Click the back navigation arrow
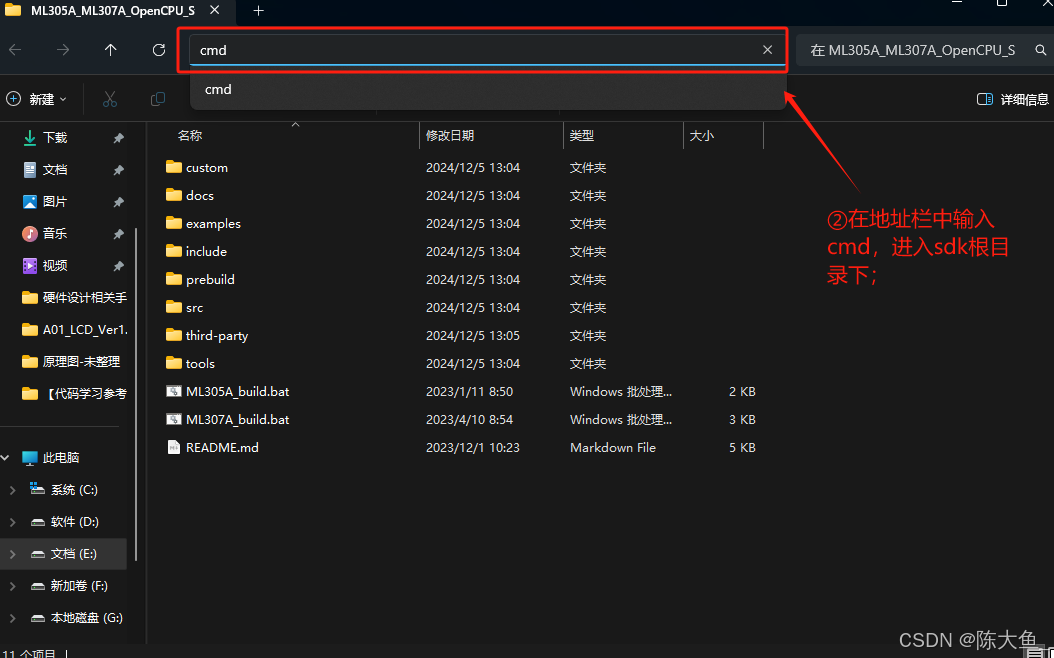Screen dimensions: 1054x658 click(16, 49)
